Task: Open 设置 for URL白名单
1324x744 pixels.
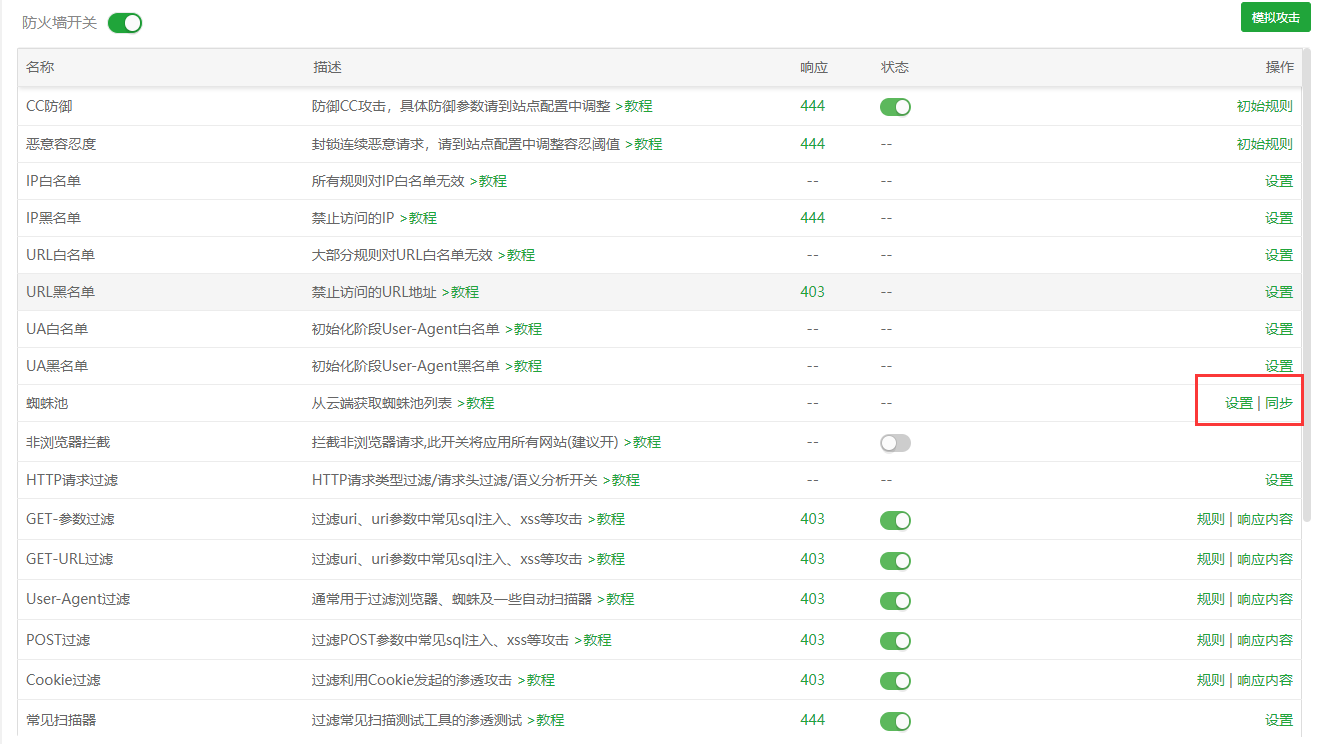Action: pyautogui.click(x=1279, y=255)
